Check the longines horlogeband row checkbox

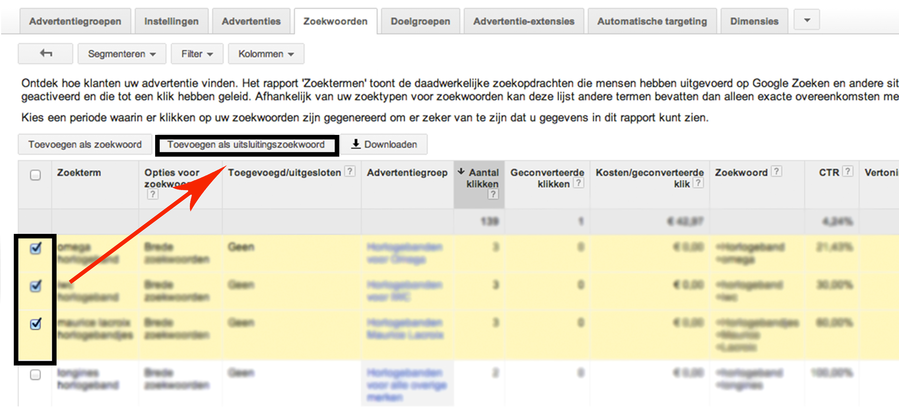36,374
